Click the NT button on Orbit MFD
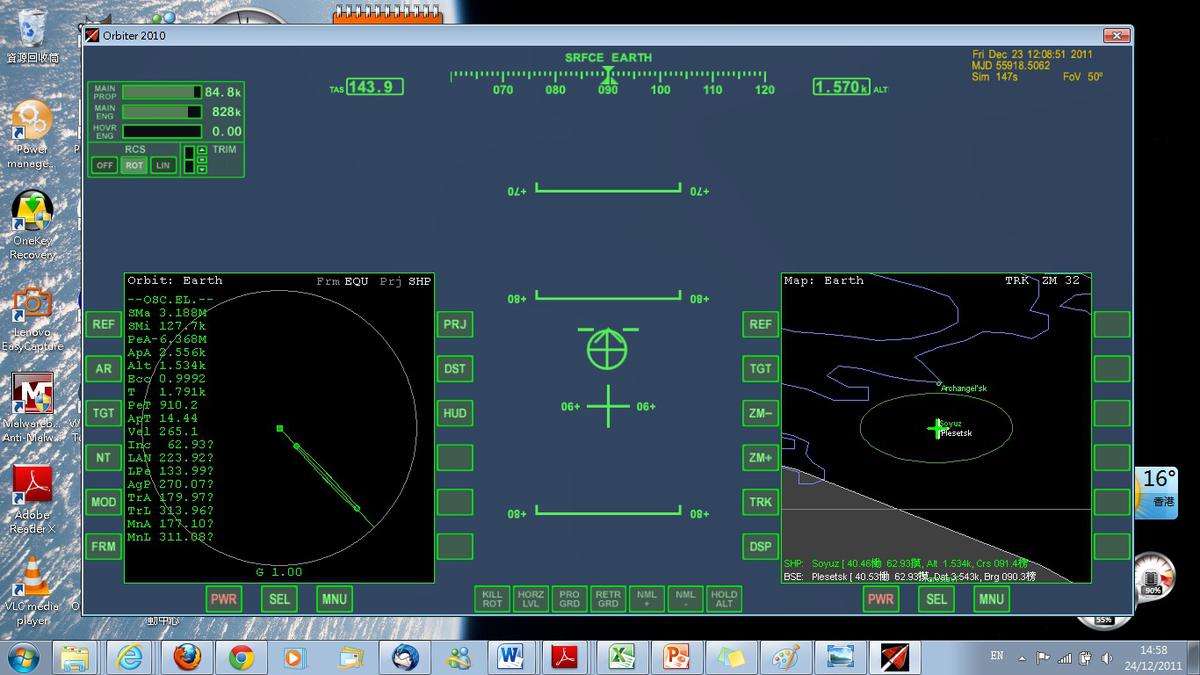This screenshot has width=1200, height=675. point(104,457)
